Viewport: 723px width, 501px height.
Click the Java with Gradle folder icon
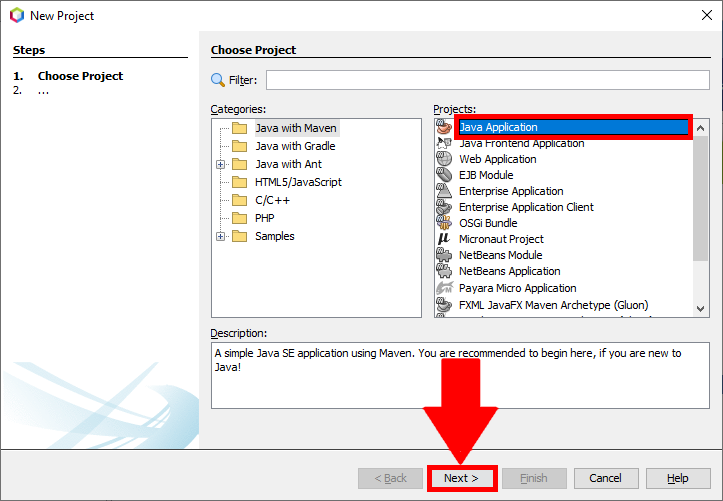click(239, 146)
